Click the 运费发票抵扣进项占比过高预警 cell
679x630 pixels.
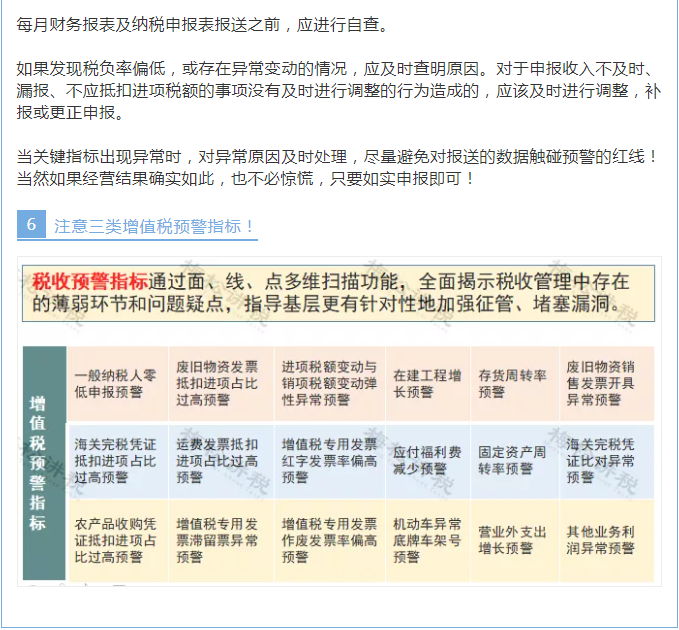click(218, 460)
